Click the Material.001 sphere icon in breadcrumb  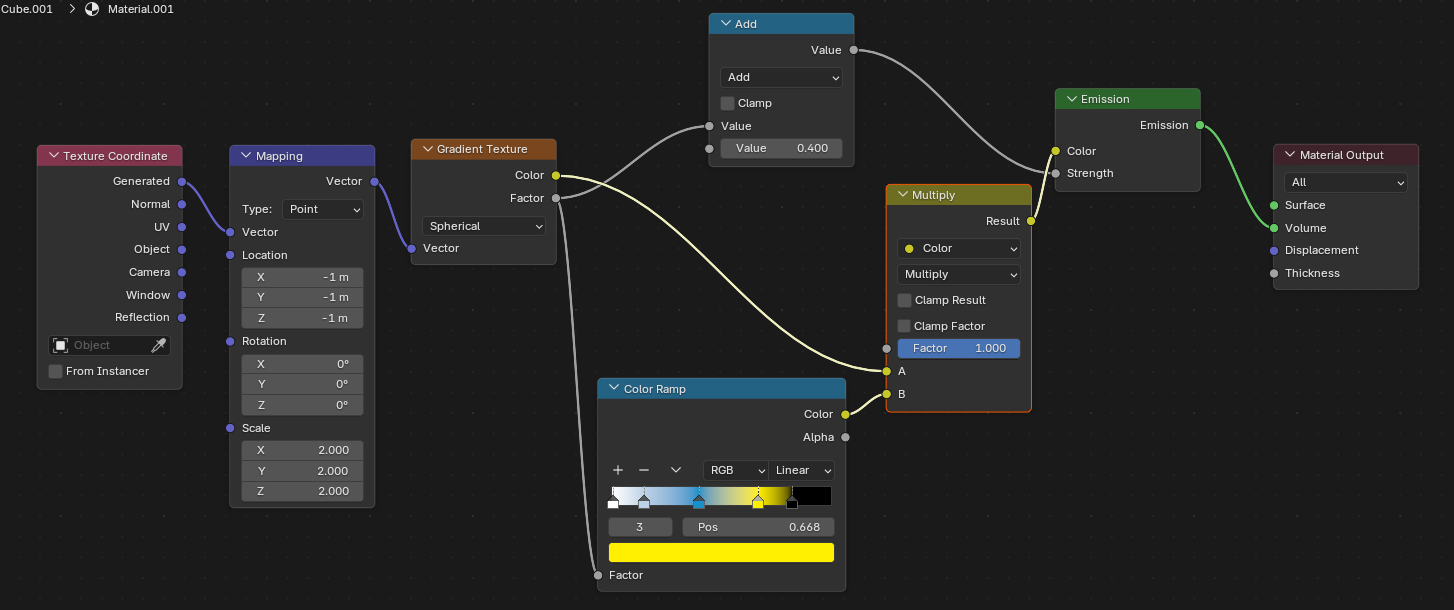(92, 9)
